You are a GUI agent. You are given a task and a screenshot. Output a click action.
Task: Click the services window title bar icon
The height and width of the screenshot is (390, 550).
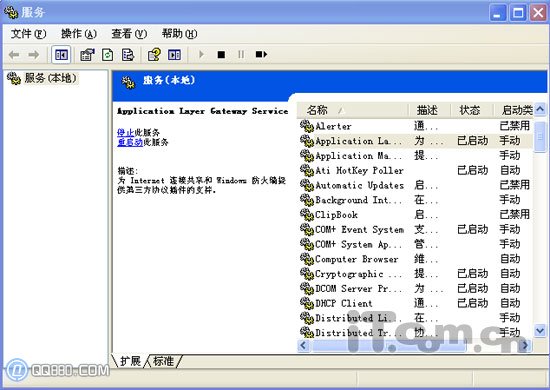11,12
